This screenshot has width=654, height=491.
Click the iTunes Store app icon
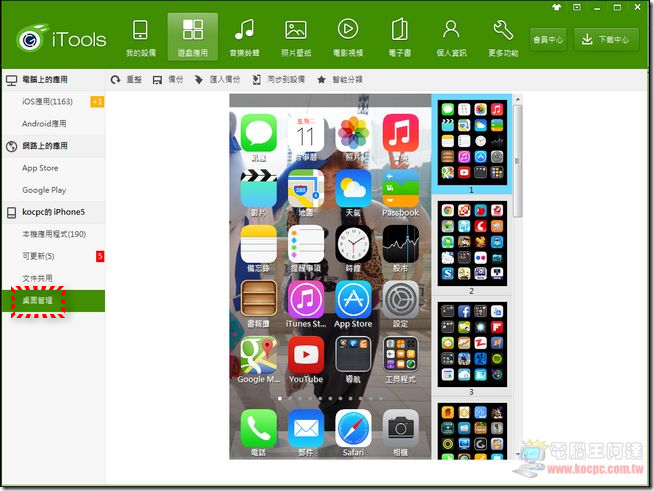[x=306, y=299]
